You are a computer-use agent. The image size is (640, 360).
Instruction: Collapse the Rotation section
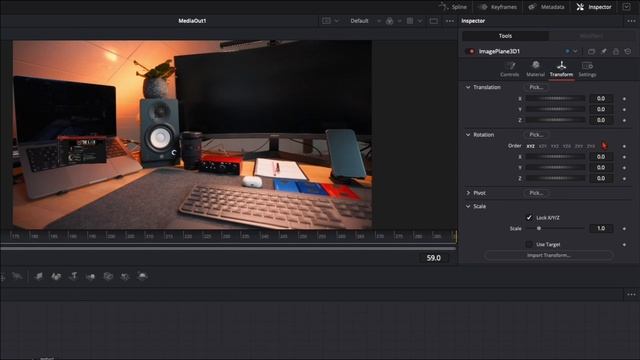[468, 135]
